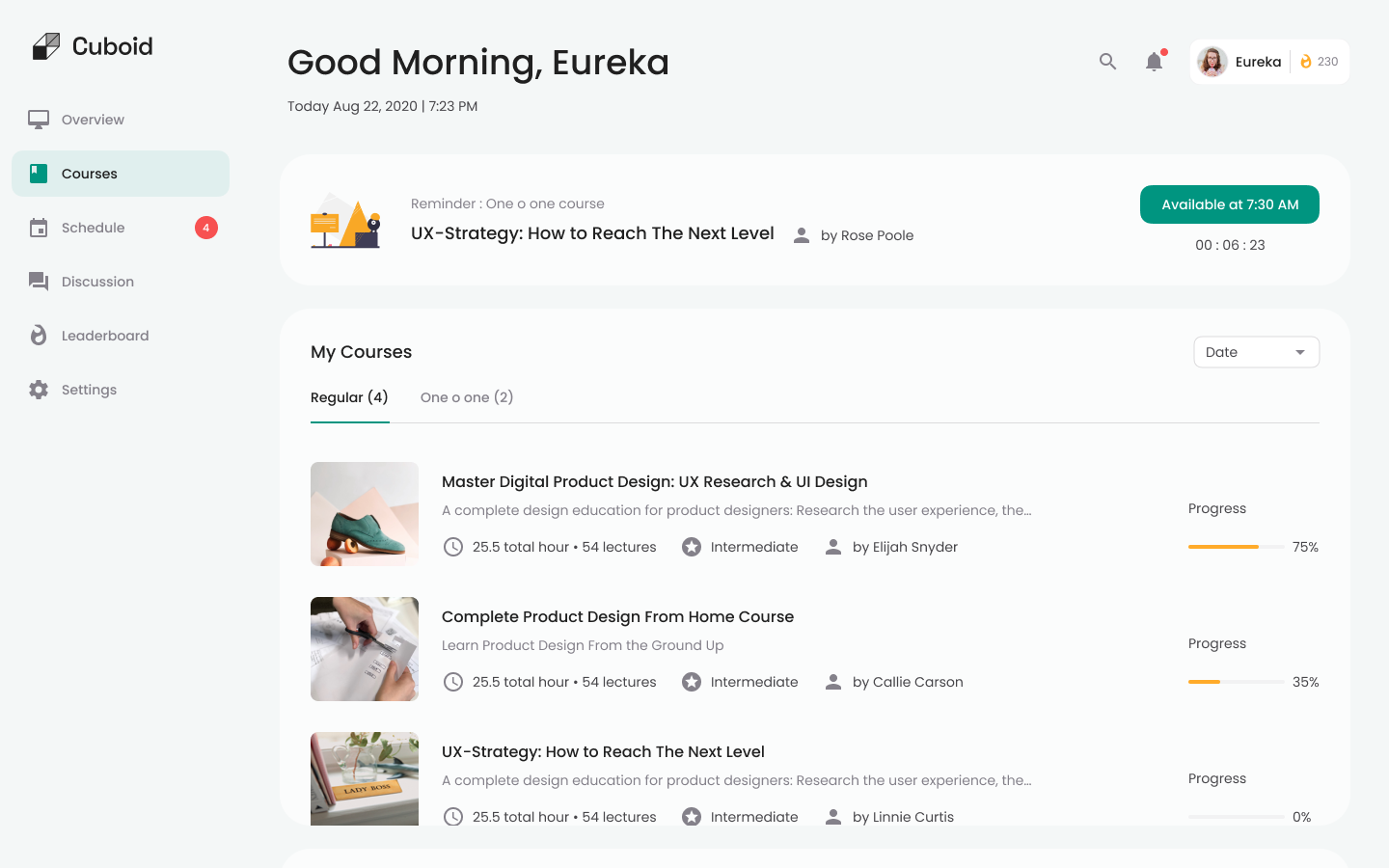Click the Cuboid logo icon

(46, 46)
